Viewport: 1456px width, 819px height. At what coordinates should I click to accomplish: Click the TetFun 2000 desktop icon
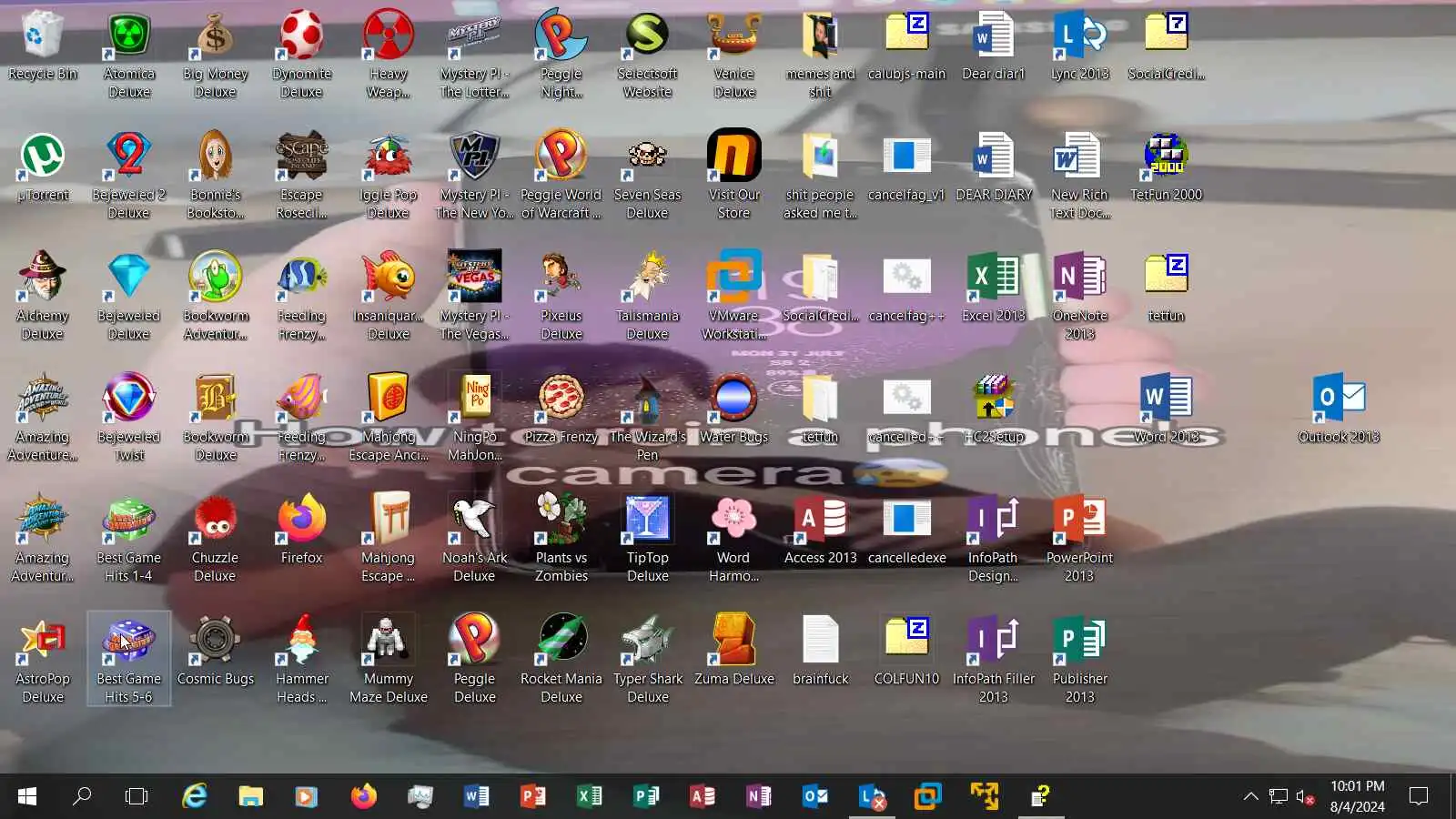coord(1167,167)
